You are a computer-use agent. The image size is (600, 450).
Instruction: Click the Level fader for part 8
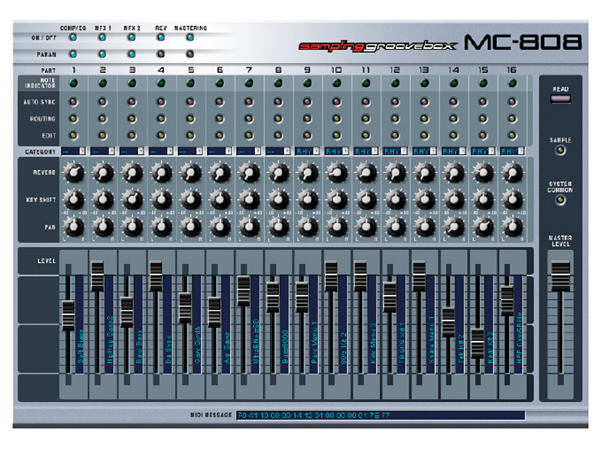pos(273,297)
